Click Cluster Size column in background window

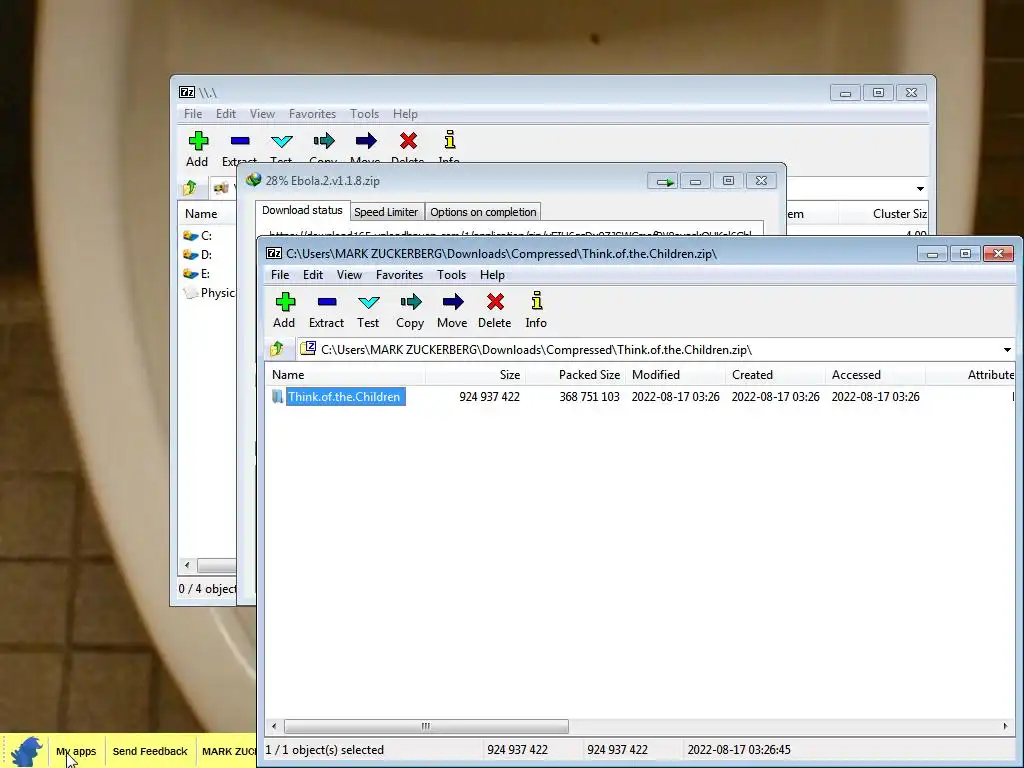(883, 214)
